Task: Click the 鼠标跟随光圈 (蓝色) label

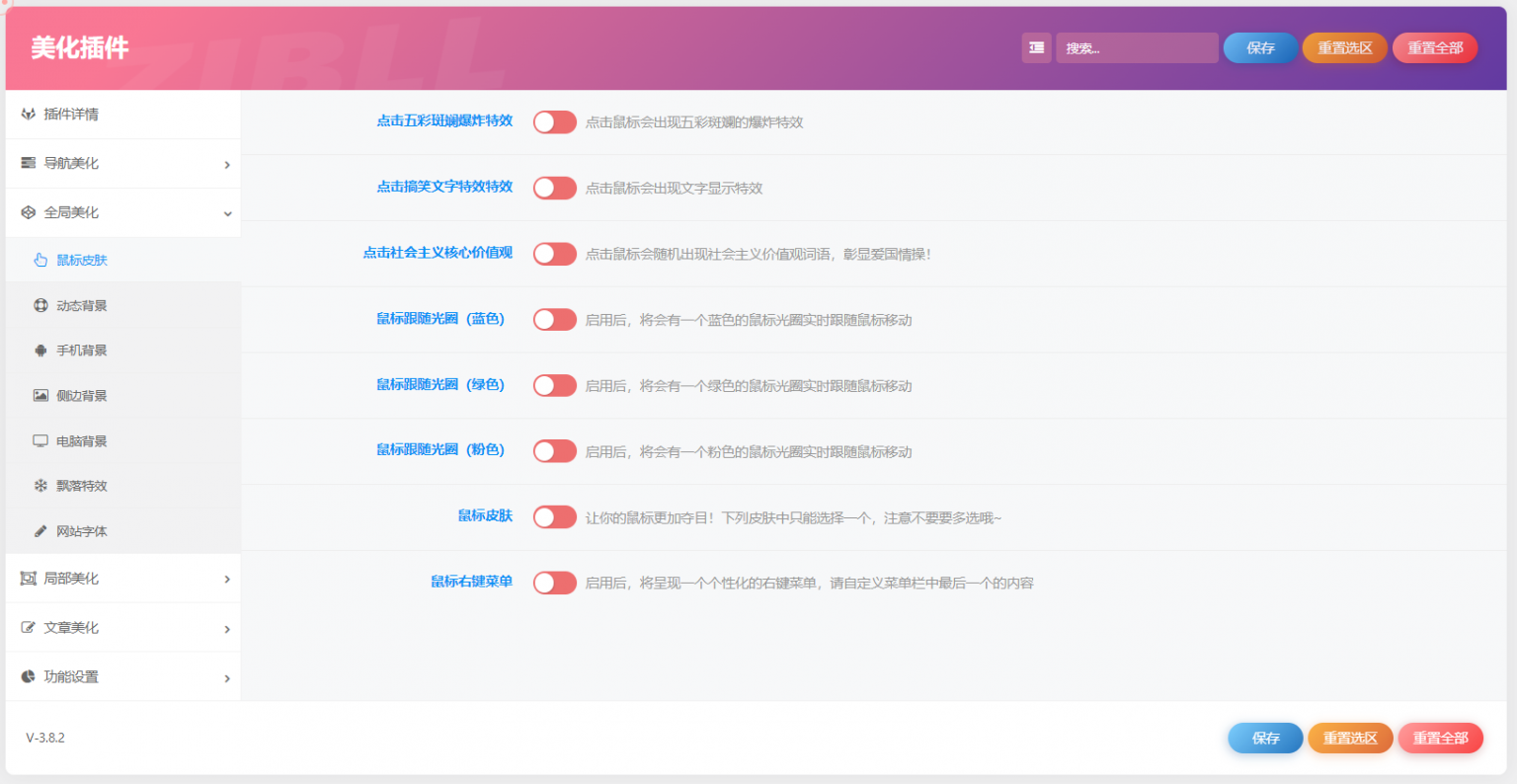Action: point(440,318)
